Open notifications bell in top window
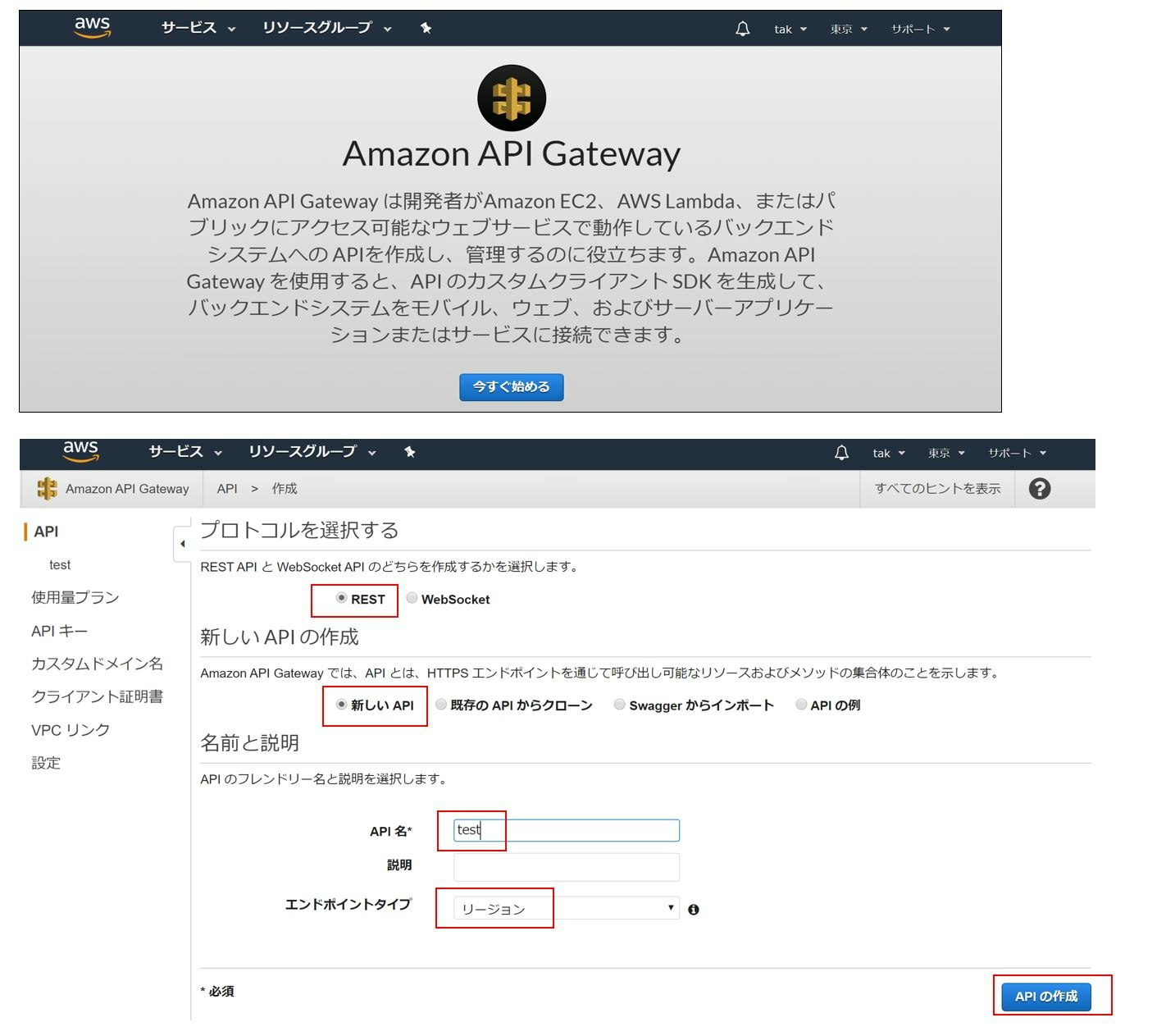This screenshot has height=1036, width=1166. tap(743, 29)
